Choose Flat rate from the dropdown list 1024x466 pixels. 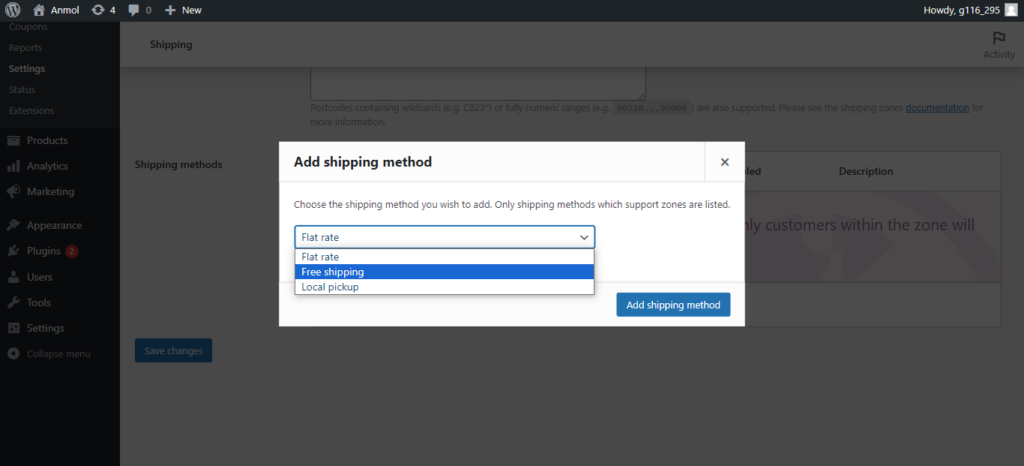444,256
